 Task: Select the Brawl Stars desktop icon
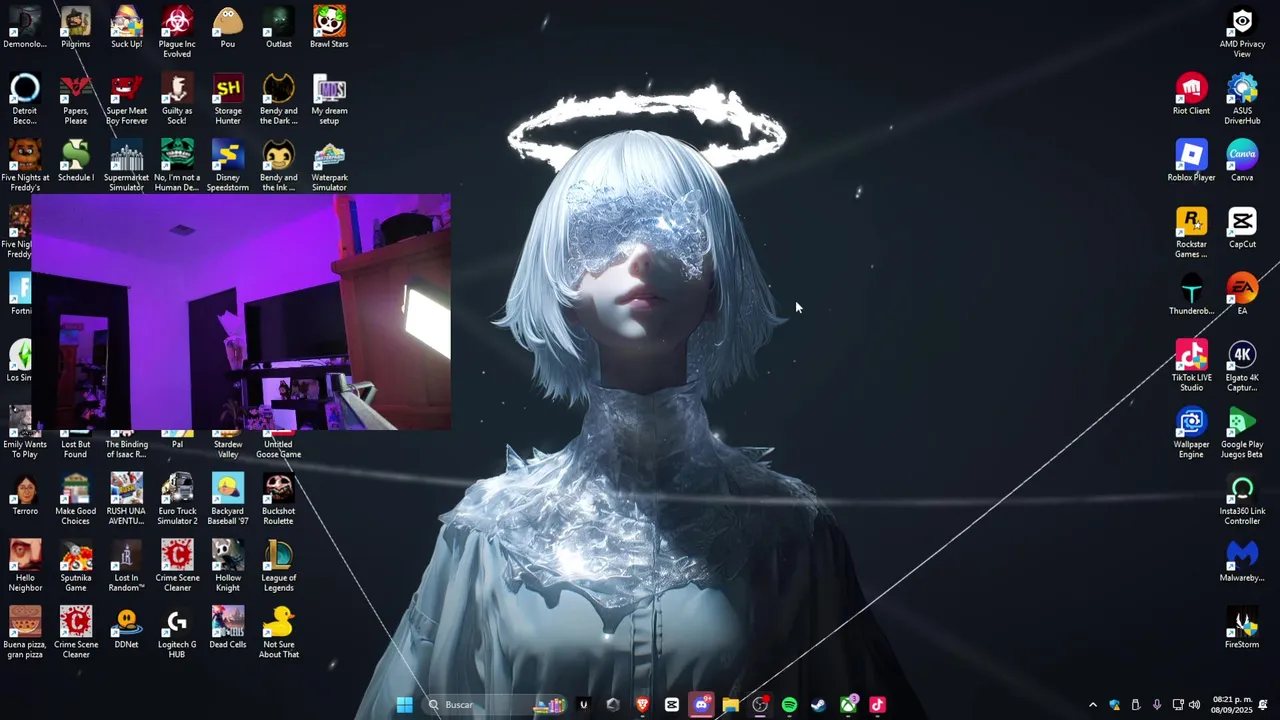[x=329, y=27]
